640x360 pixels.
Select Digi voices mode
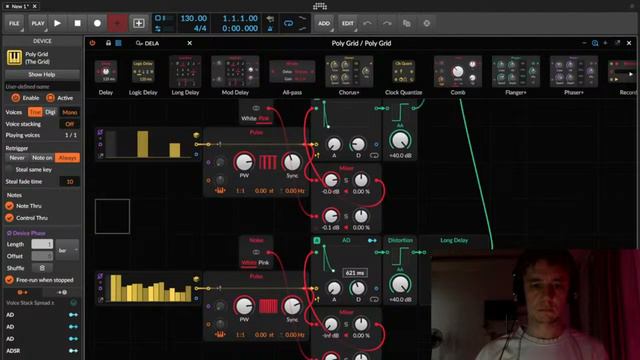tap(50, 112)
